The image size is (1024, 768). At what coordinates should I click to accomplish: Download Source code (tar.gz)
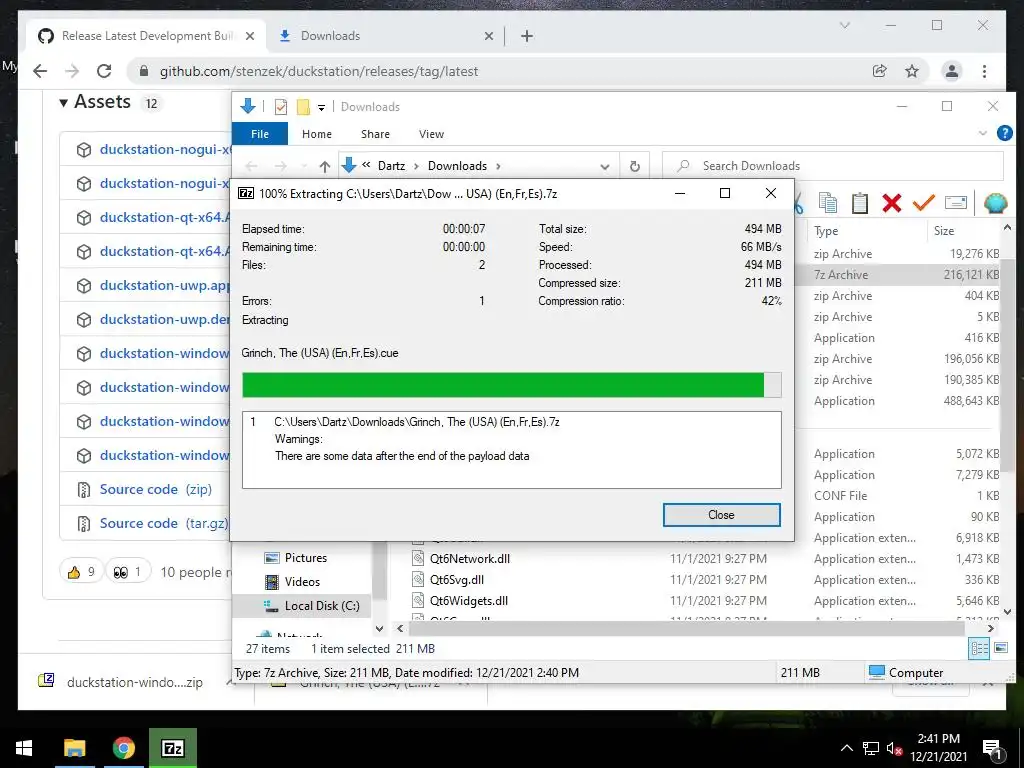[163, 523]
